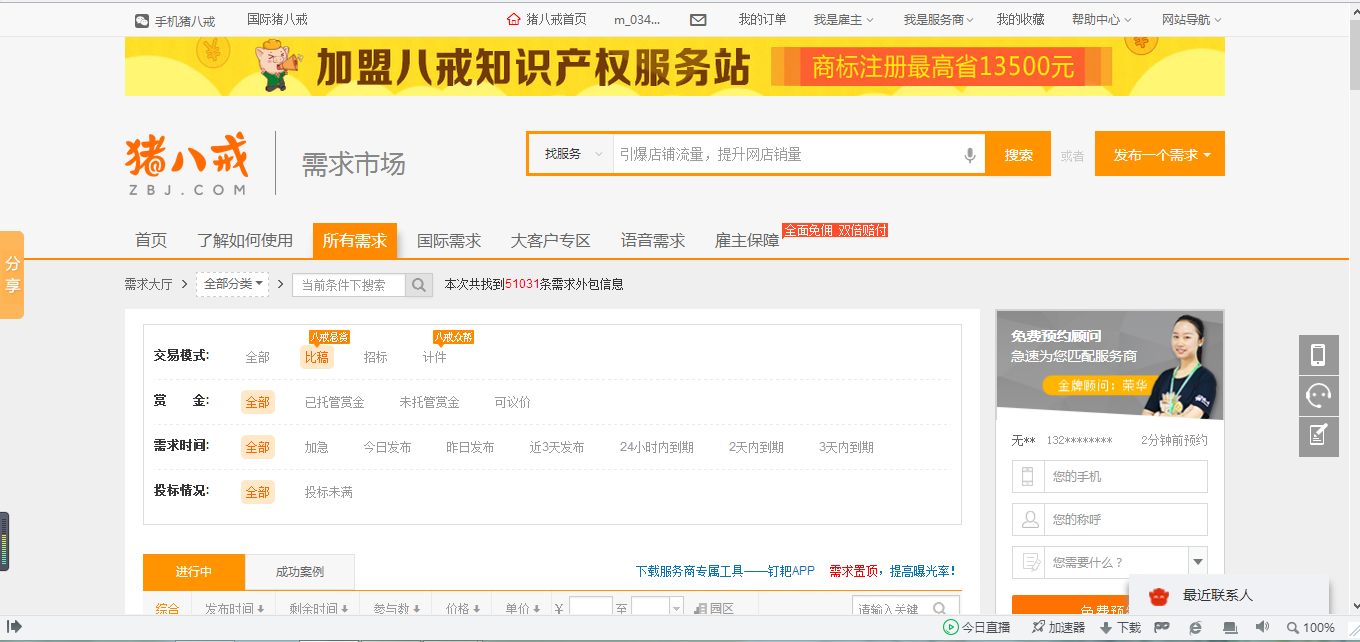
Task: Open the 我的收藏 link
Action: tap(1021, 20)
